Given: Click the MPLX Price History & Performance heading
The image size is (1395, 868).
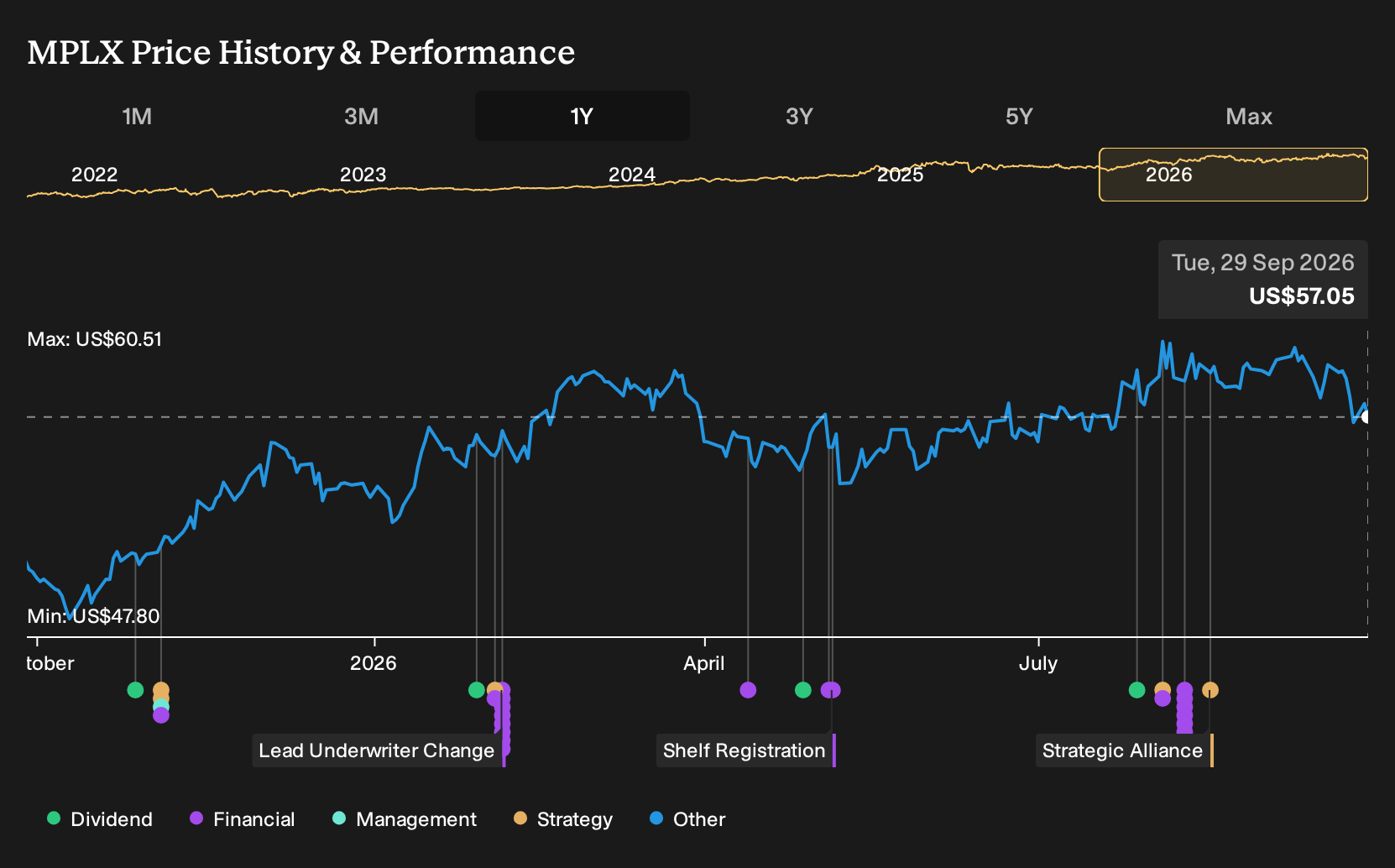Looking at the screenshot, I should [301, 53].
